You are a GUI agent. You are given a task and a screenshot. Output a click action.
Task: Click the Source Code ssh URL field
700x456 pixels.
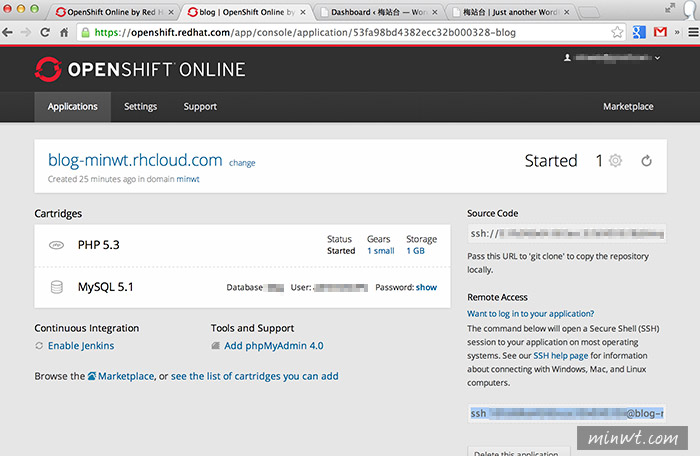pyautogui.click(x=567, y=234)
